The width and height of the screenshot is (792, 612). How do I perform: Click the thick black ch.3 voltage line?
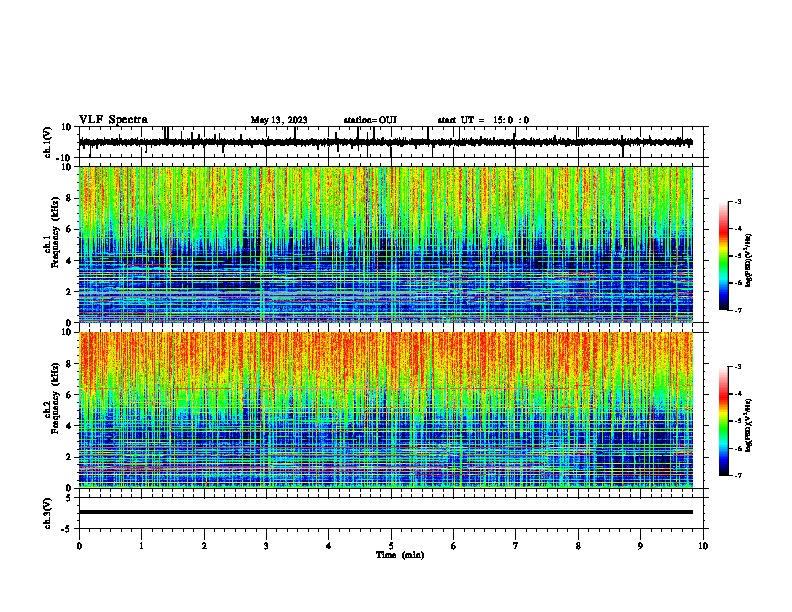pyautogui.click(x=386, y=512)
